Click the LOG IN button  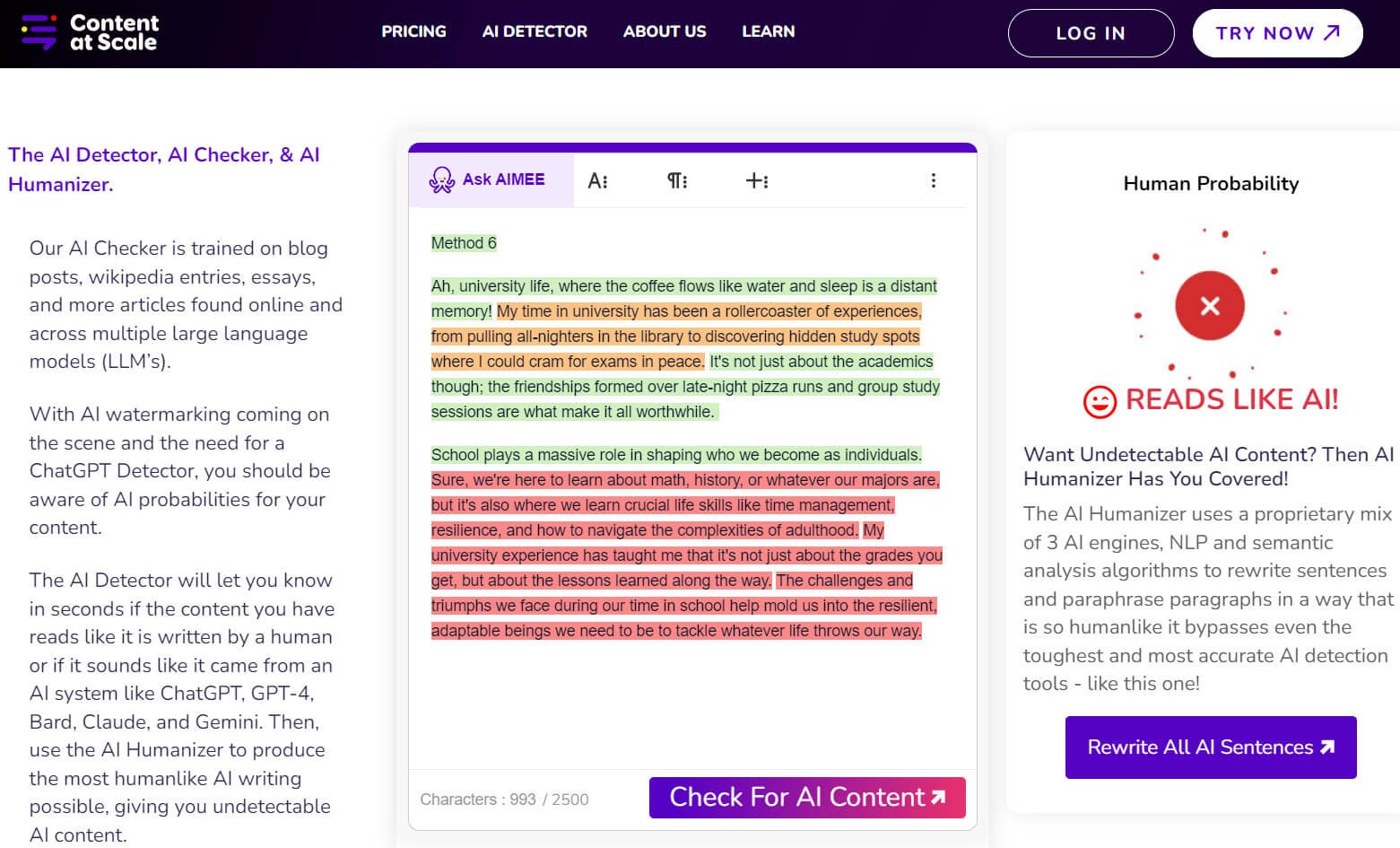click(x=1091, y=33)
